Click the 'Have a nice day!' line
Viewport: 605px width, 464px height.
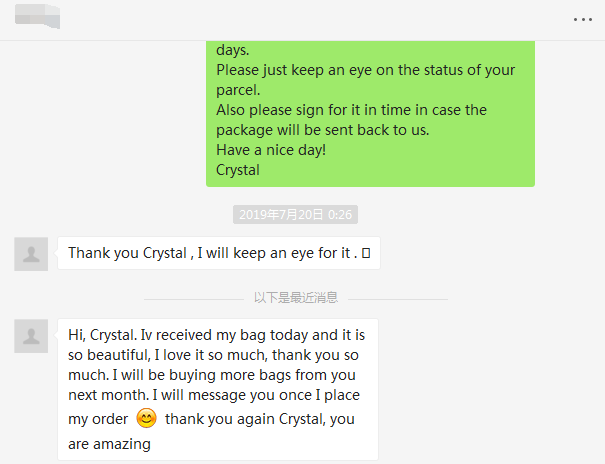270,150
